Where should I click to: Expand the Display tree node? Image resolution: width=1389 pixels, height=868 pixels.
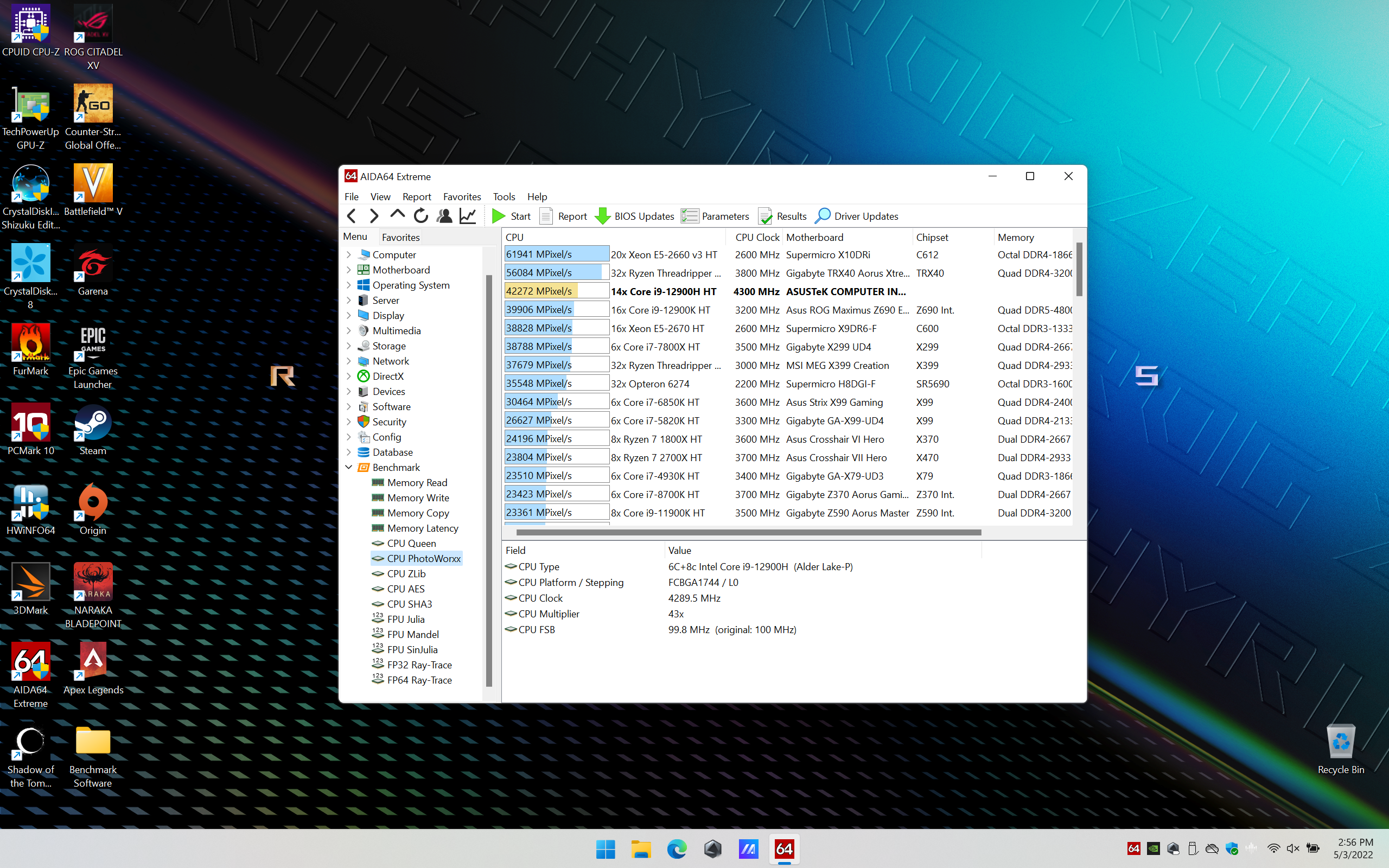pyautogui.click(x=348, y=315)
